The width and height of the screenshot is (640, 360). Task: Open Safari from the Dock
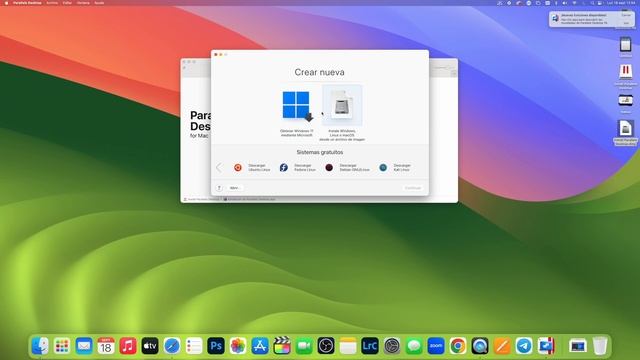tap(172, 346)
